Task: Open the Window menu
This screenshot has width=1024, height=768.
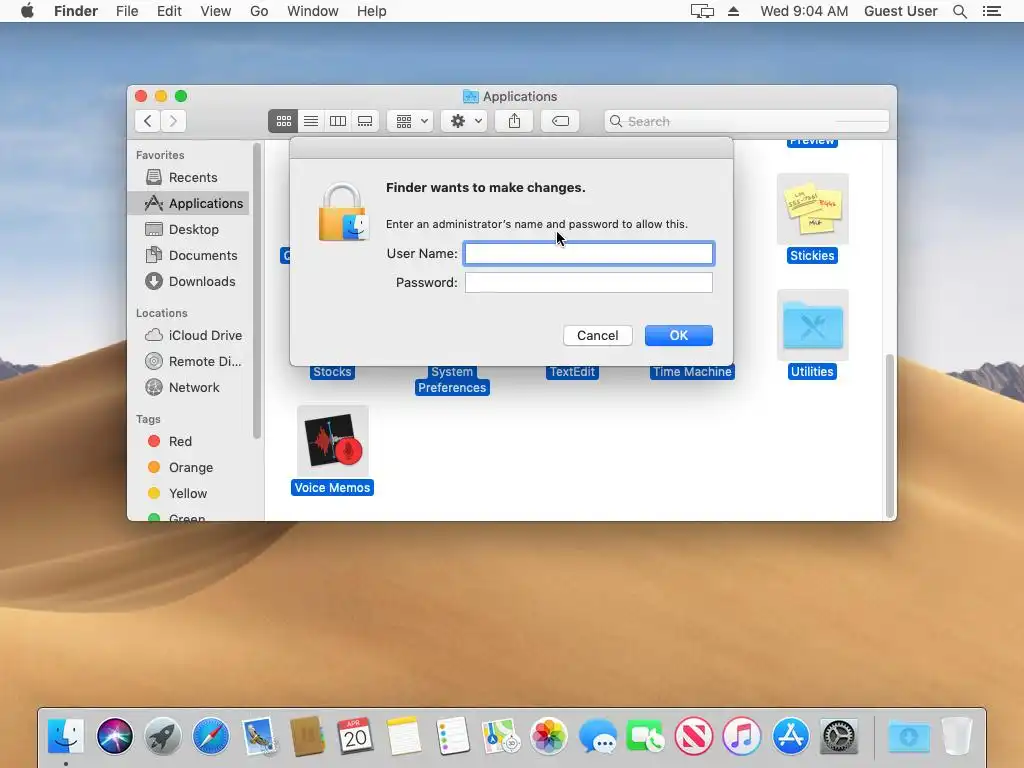Action: click(x=313, y=11)
